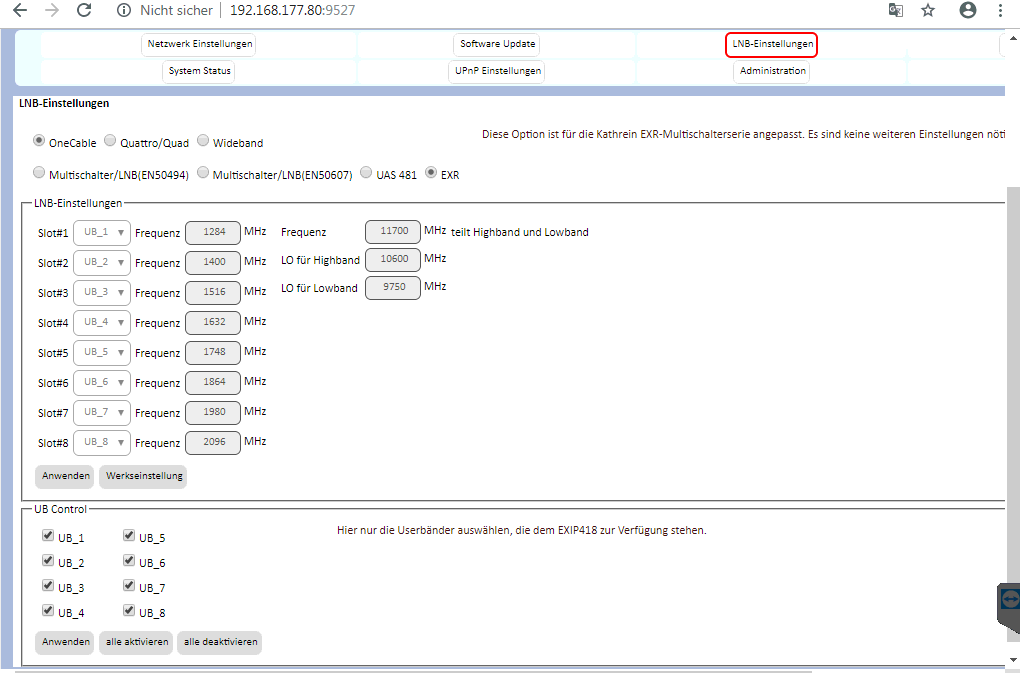Click the site info icon beside Nicht sicher
The width and height of the screenshot is (1020, 673).
tap(124, 10)
